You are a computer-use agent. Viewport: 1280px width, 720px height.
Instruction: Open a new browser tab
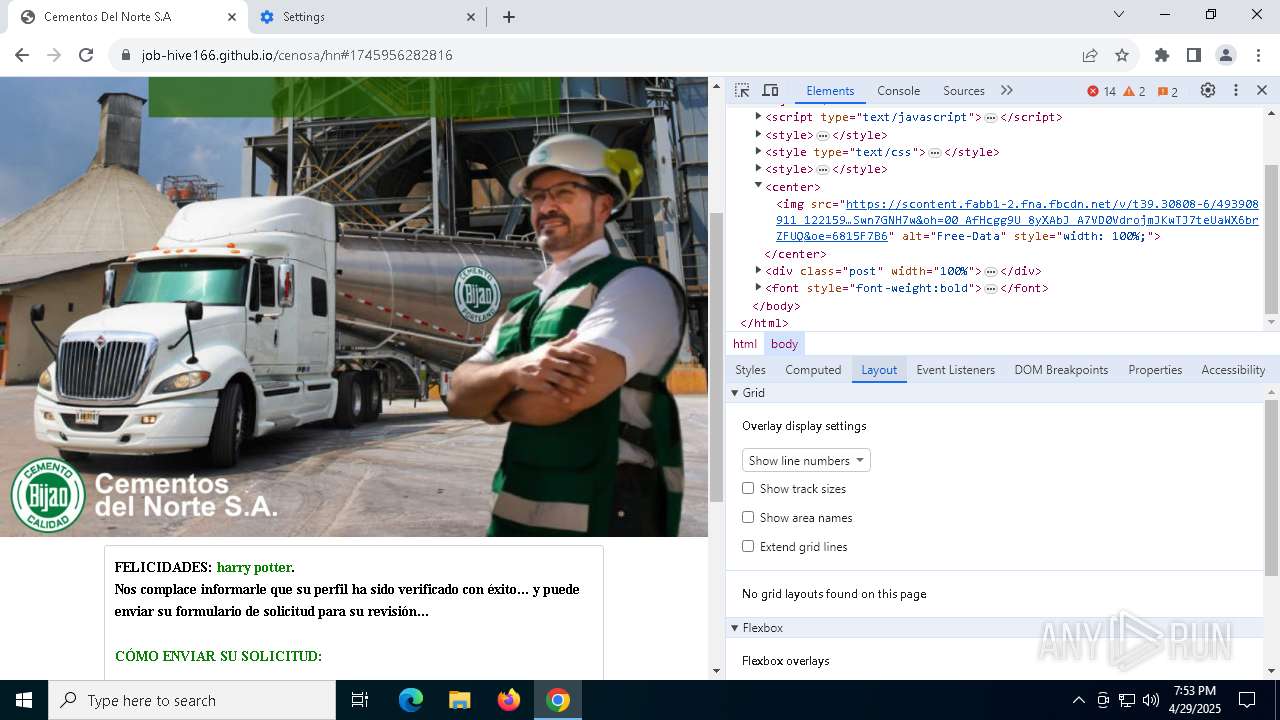pos(509,17)
